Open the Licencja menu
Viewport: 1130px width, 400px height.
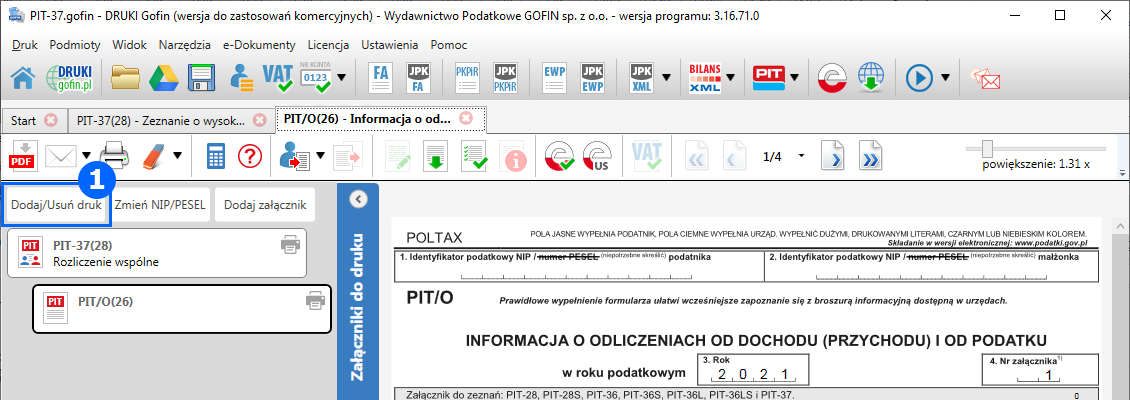point(328,45)
